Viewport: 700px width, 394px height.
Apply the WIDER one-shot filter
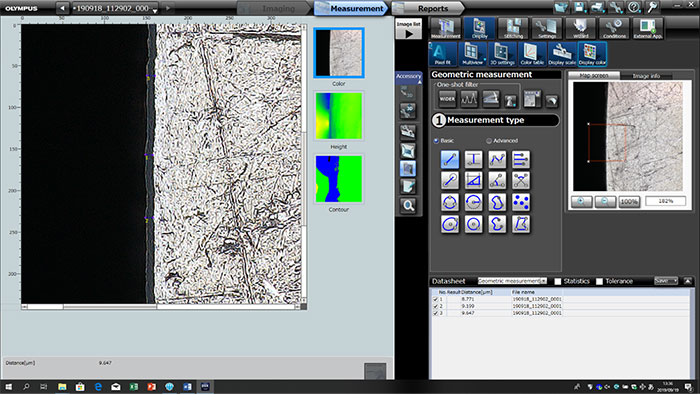click(447, 99)
